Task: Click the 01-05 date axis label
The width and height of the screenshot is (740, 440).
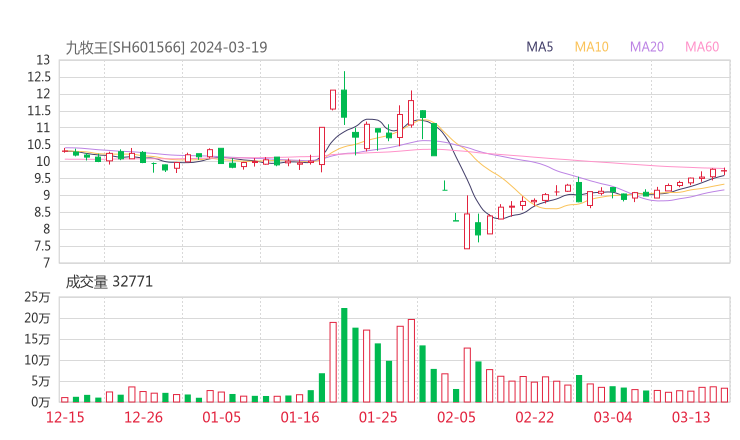Action: coord(221,417)
